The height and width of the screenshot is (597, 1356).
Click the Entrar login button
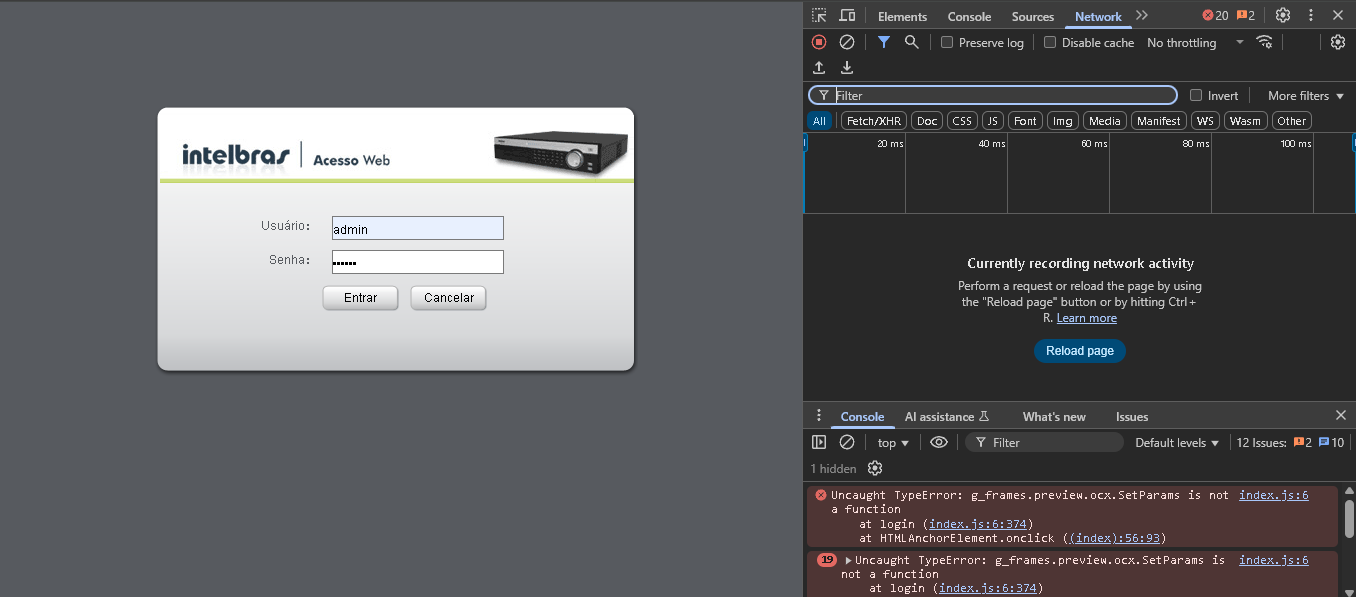pos(360,298)
